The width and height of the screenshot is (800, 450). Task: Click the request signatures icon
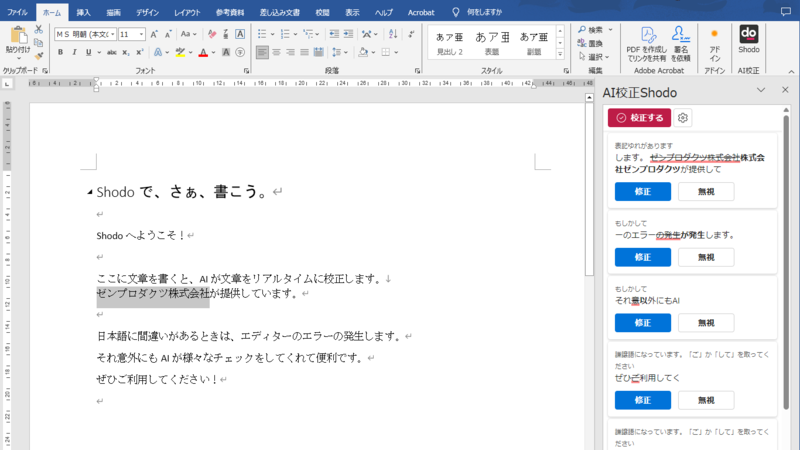[681, 44]
